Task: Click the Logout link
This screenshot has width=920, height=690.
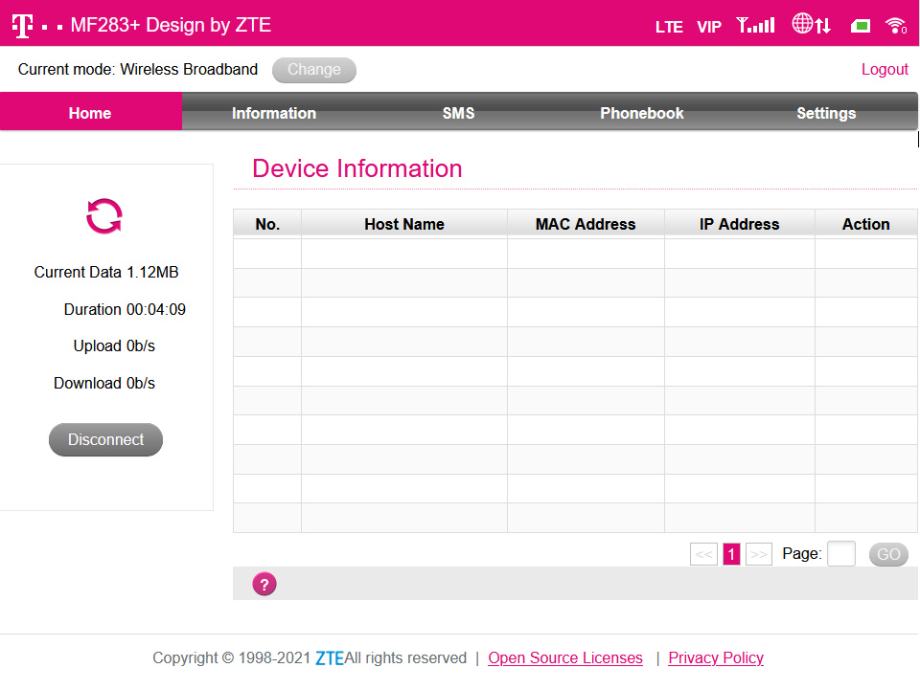Action: [884, 70]
